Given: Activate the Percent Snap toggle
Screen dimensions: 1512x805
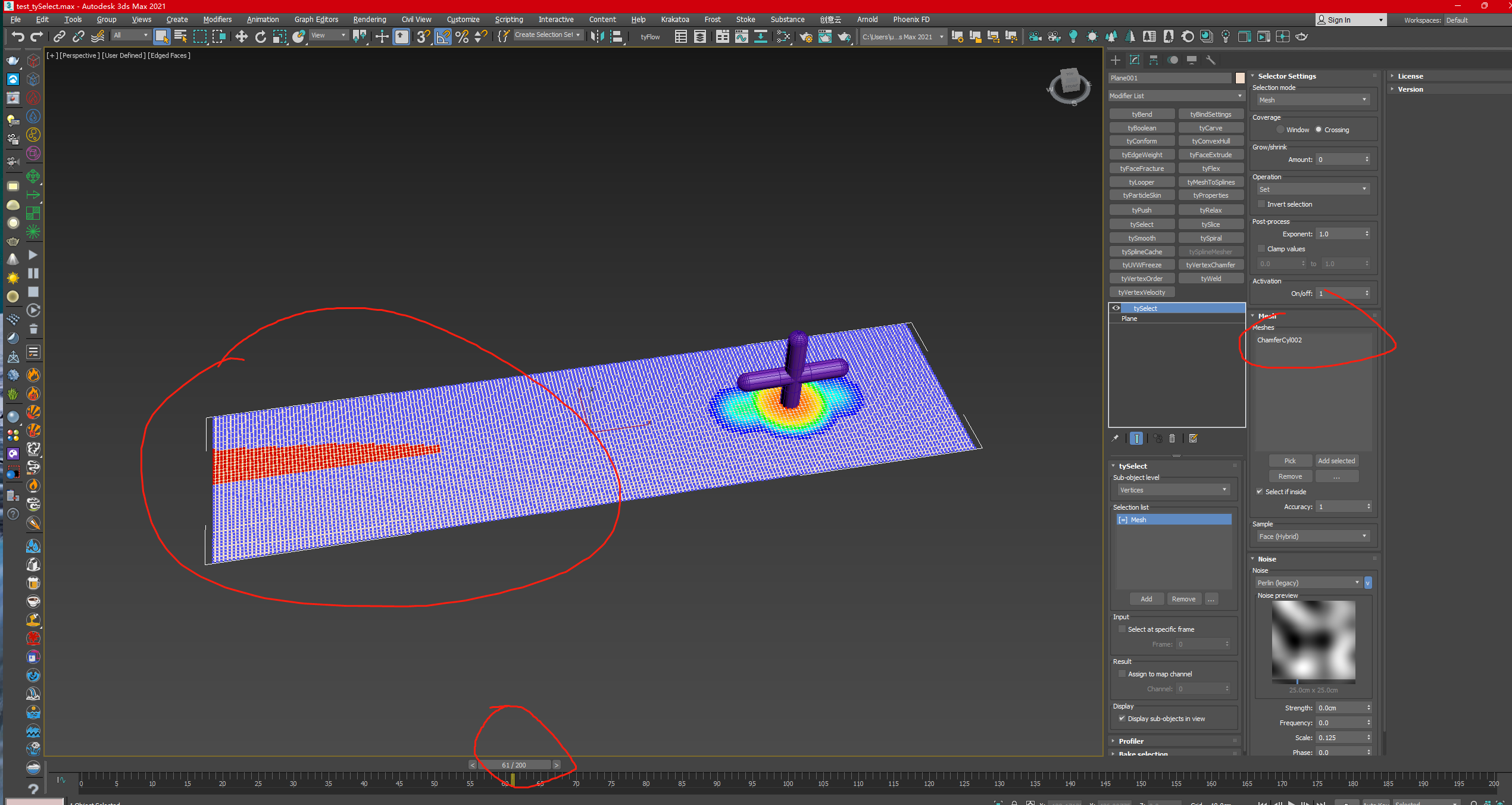Looking at the screenshot, I should pos(462,37).
